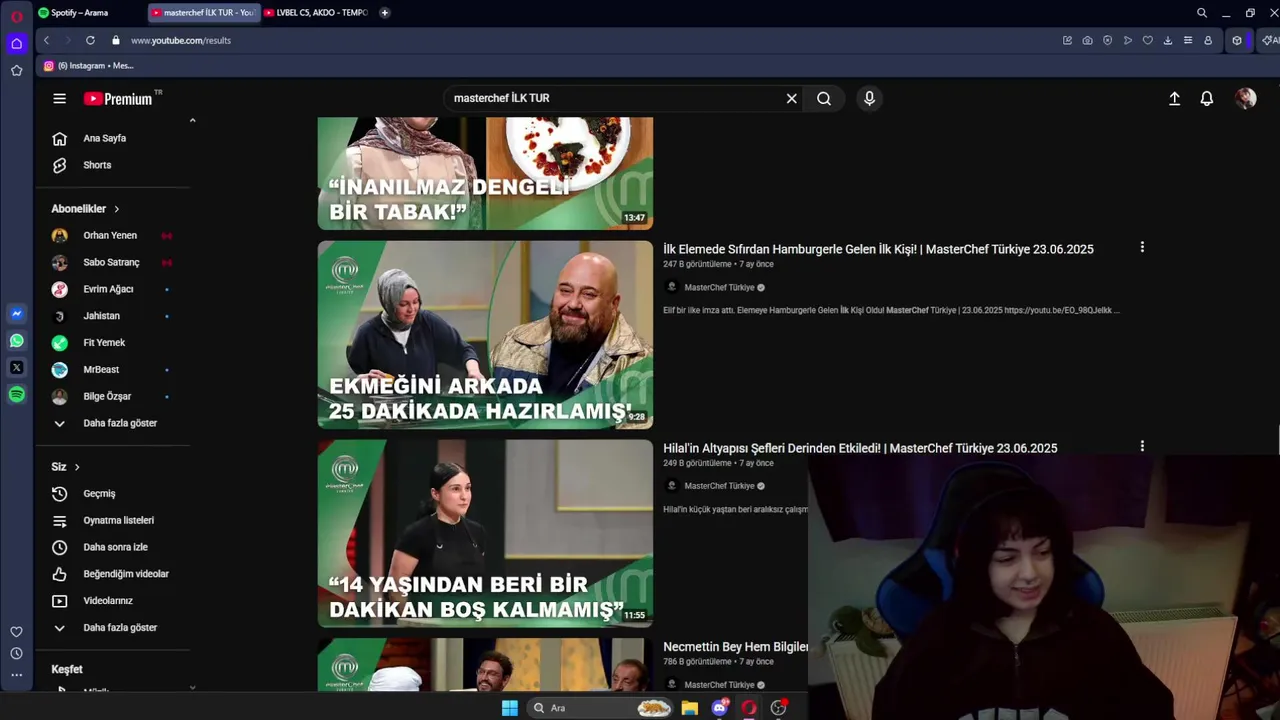1280x720 pixels.
Task: Open the upload/create icon in YouTube header
Action: [x=1174, y=98]
